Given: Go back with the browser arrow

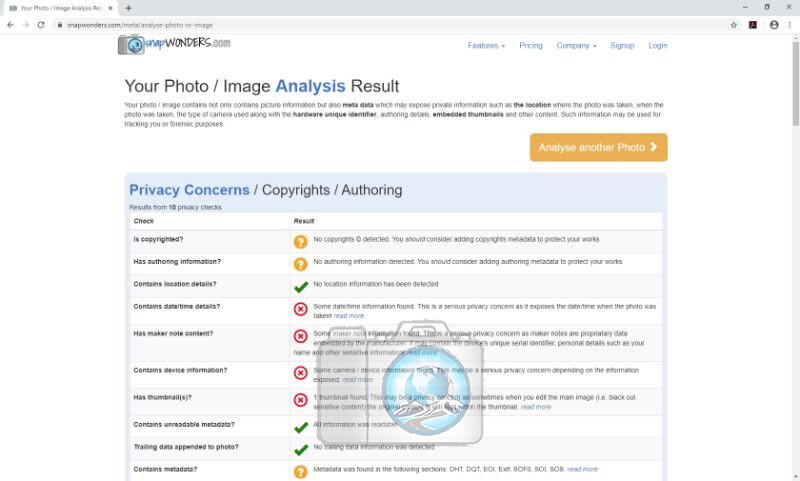Looking at the screenshot, I should pos(10,24).
